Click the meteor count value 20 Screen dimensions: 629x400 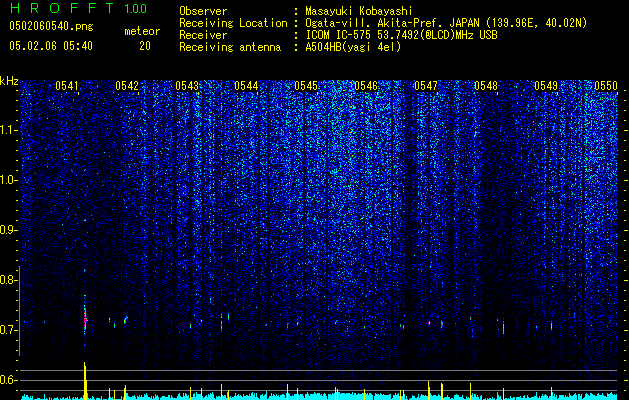tap(145, 46)
